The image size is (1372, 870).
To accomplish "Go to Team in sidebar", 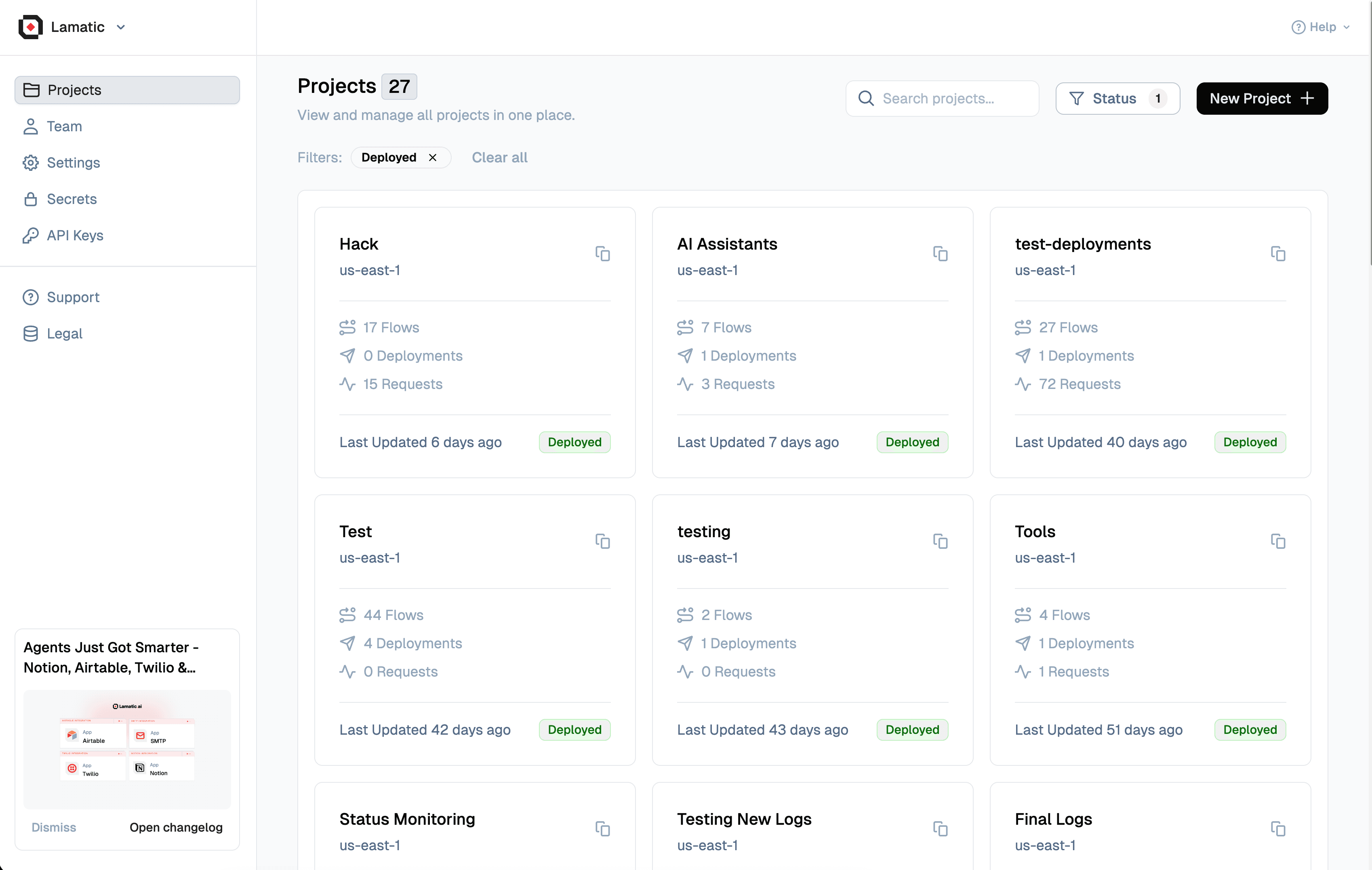I will click(x=64, y=126).
